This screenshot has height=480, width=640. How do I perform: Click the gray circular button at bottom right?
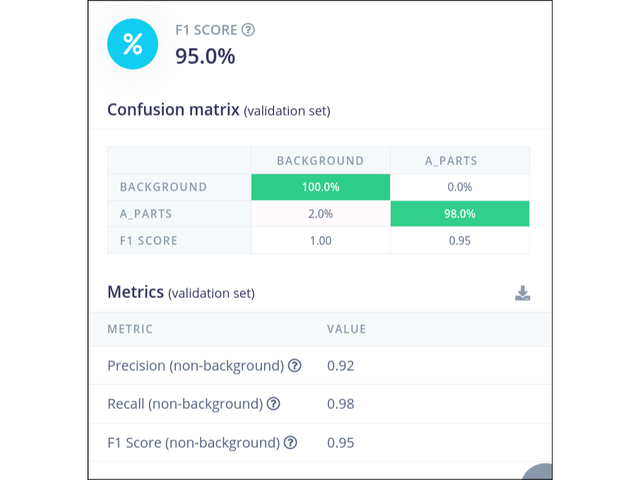(539, 472)
